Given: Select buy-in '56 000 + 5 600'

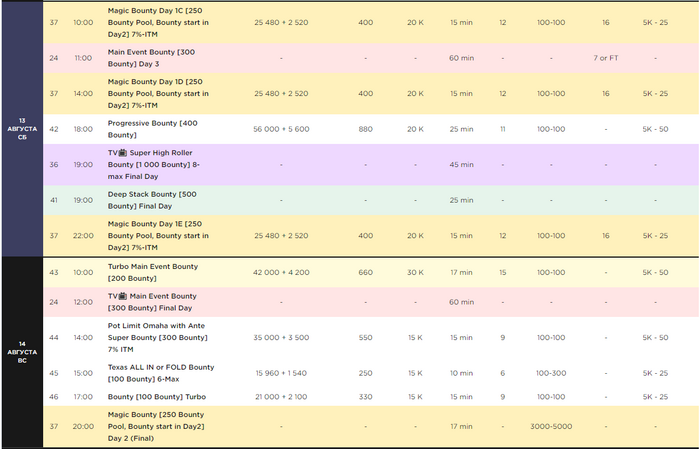Looking at the screenshot, I should point(281,129).
